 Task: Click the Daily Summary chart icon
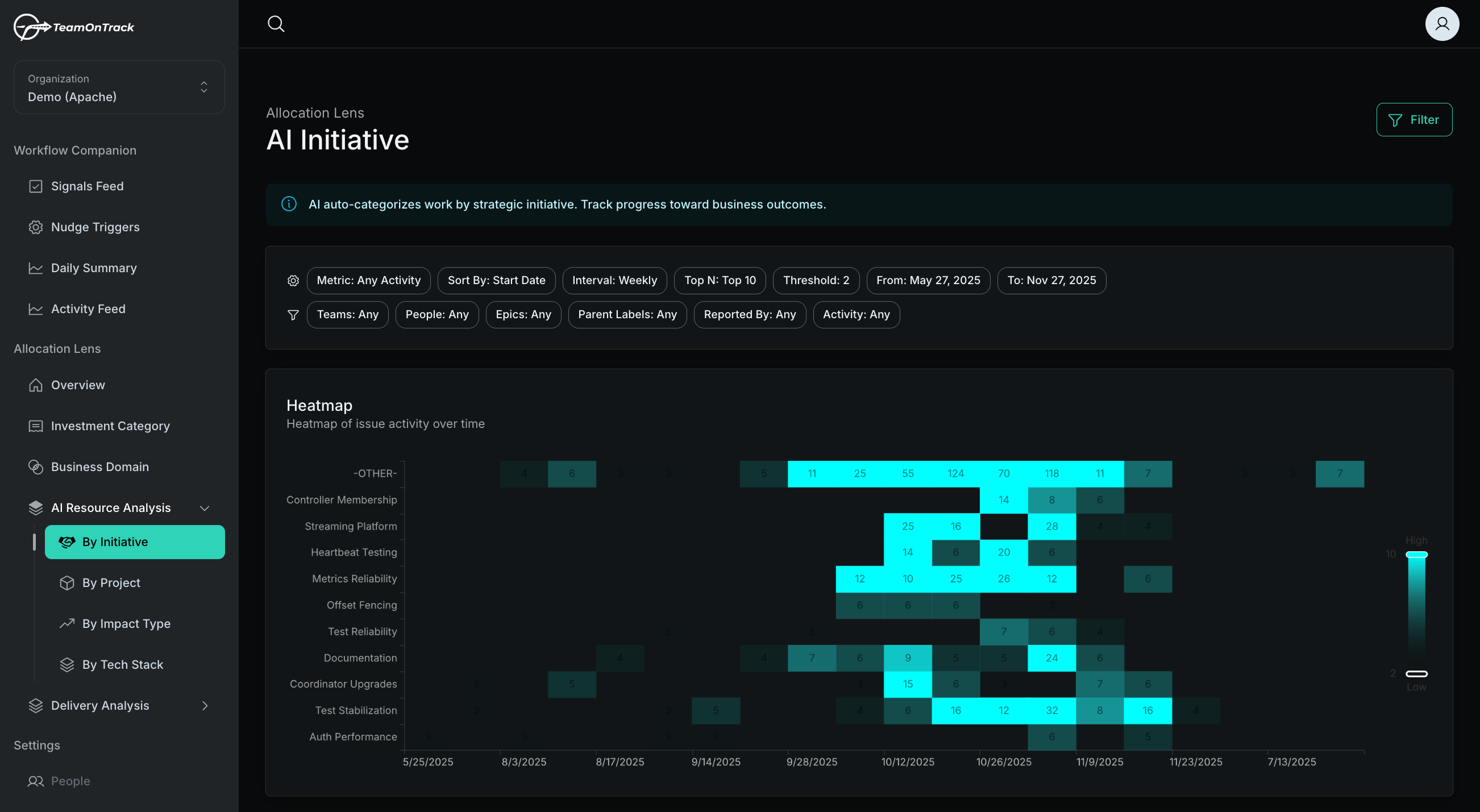pyautogui.click(x=36, y=268)
